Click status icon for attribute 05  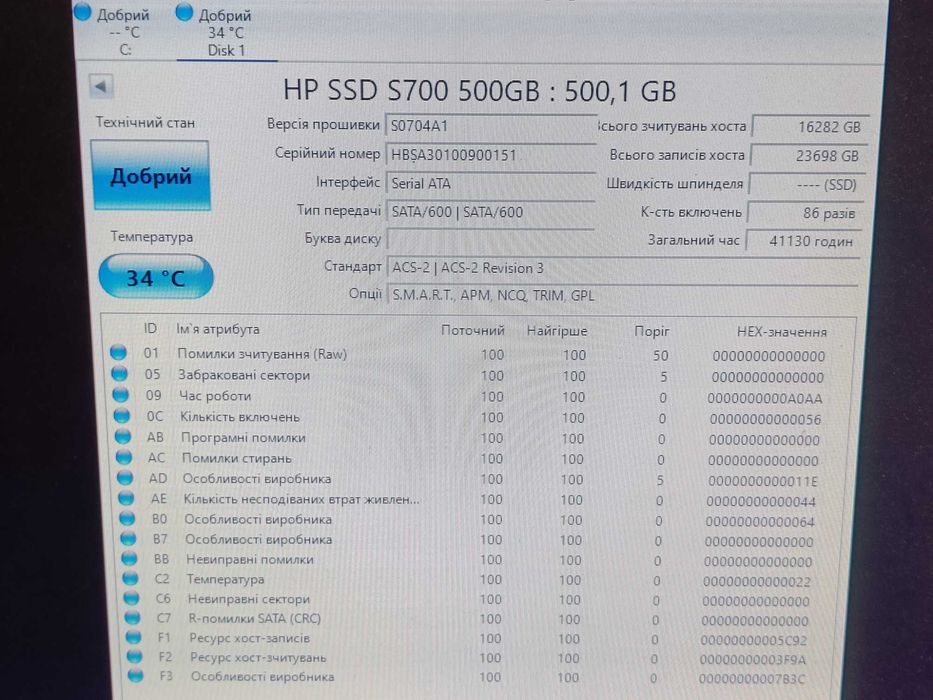pyautogui.click(x=120, y=373)
